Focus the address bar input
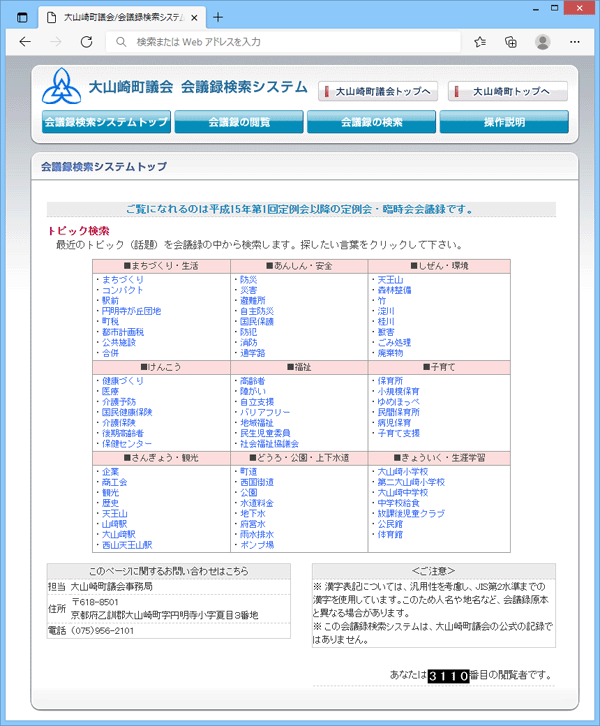Screen dimensions: 600x726 (x=283, y=42)
